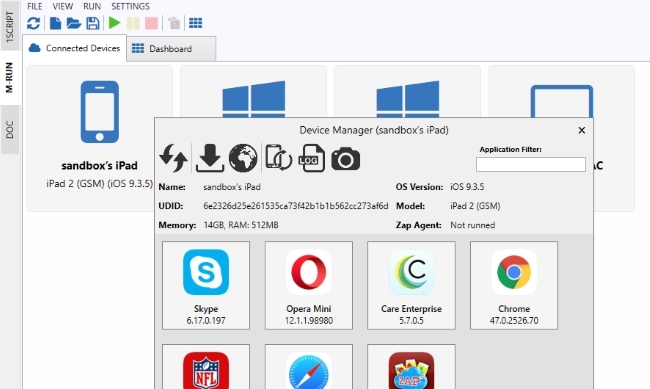The image size is (650, 389).
Task: Click the sync arrows icon in Device Manager
Action: (173, 158)
